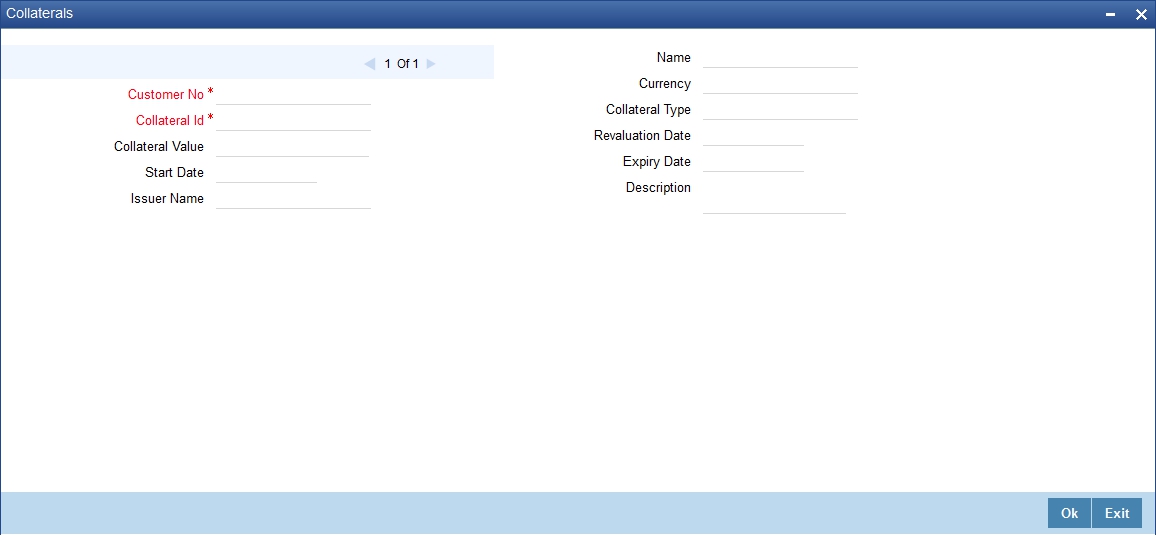Screen dimensions: 1156x541
Task: Focus the Revaluation Date field
Action: [x=753, y=136]
